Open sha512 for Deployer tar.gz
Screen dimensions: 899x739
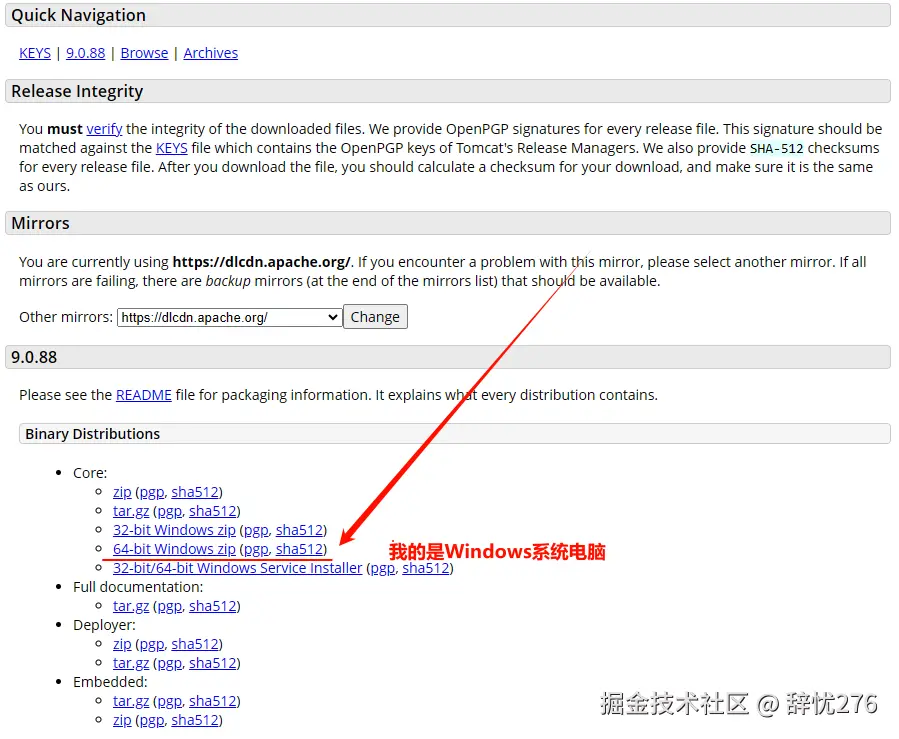(213, 663)
